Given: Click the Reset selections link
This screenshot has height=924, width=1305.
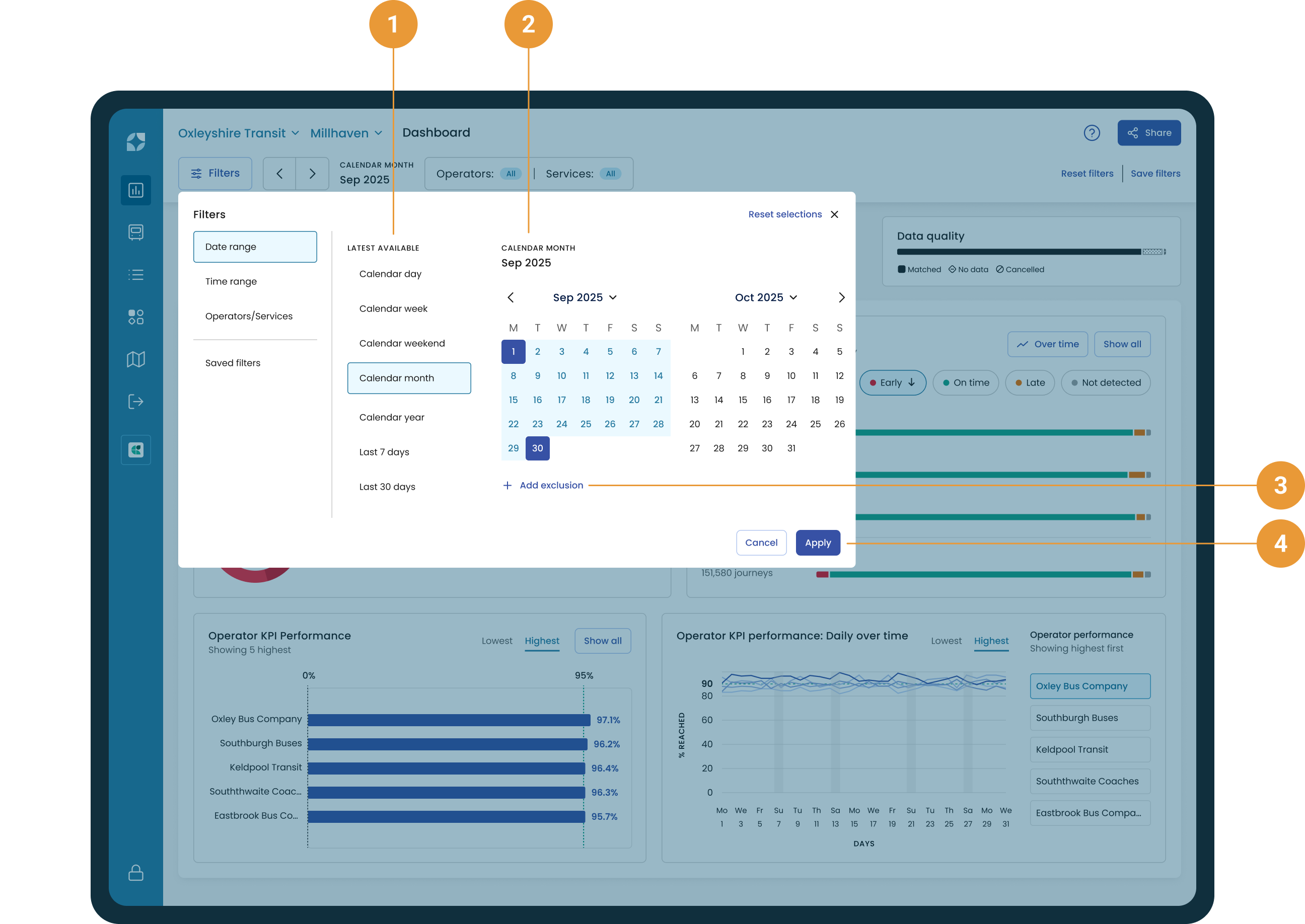Looking at the screenshot, I should pyautogui.click(x=784, y=214).
